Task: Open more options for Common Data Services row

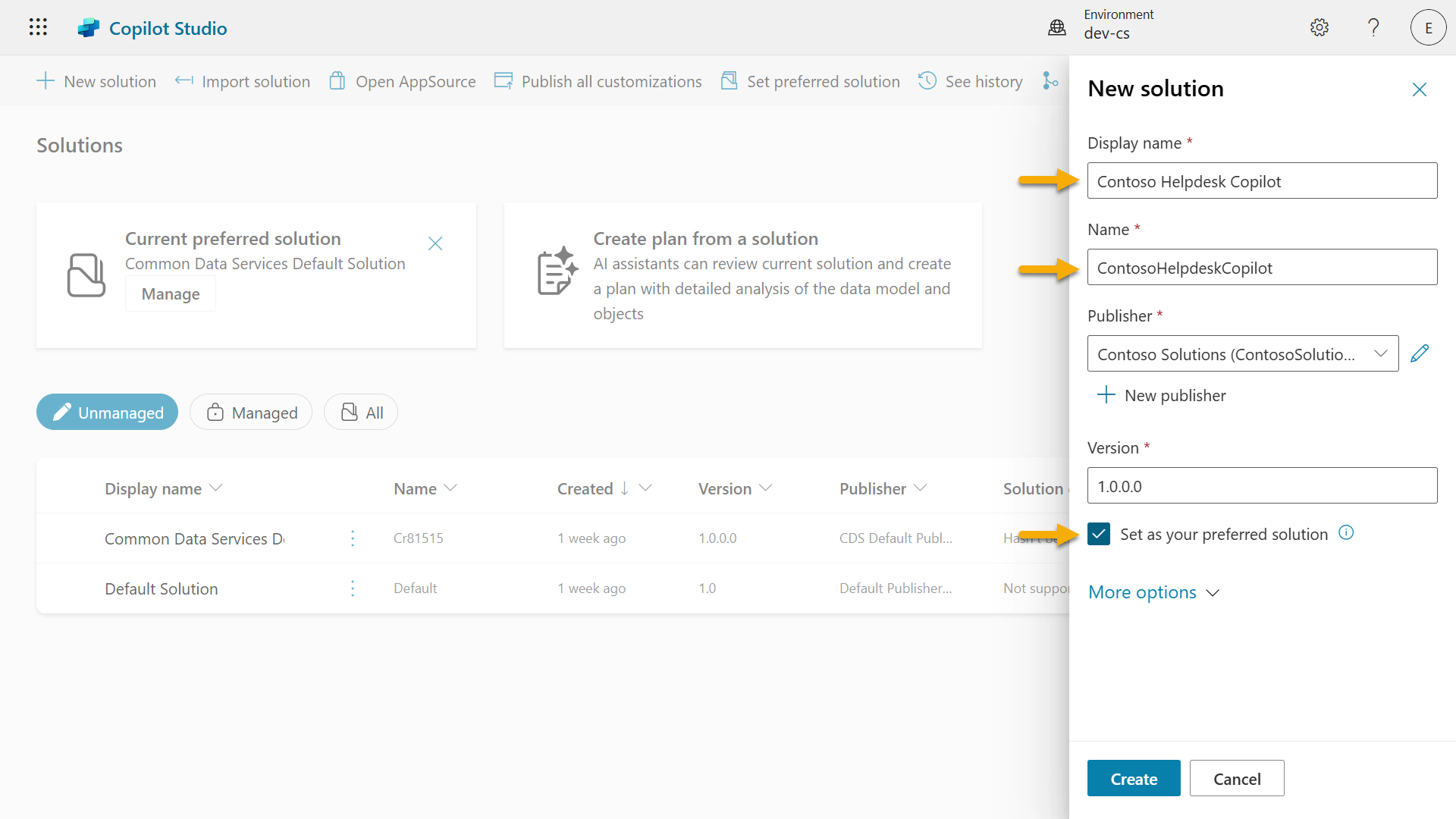Action: 353,538
